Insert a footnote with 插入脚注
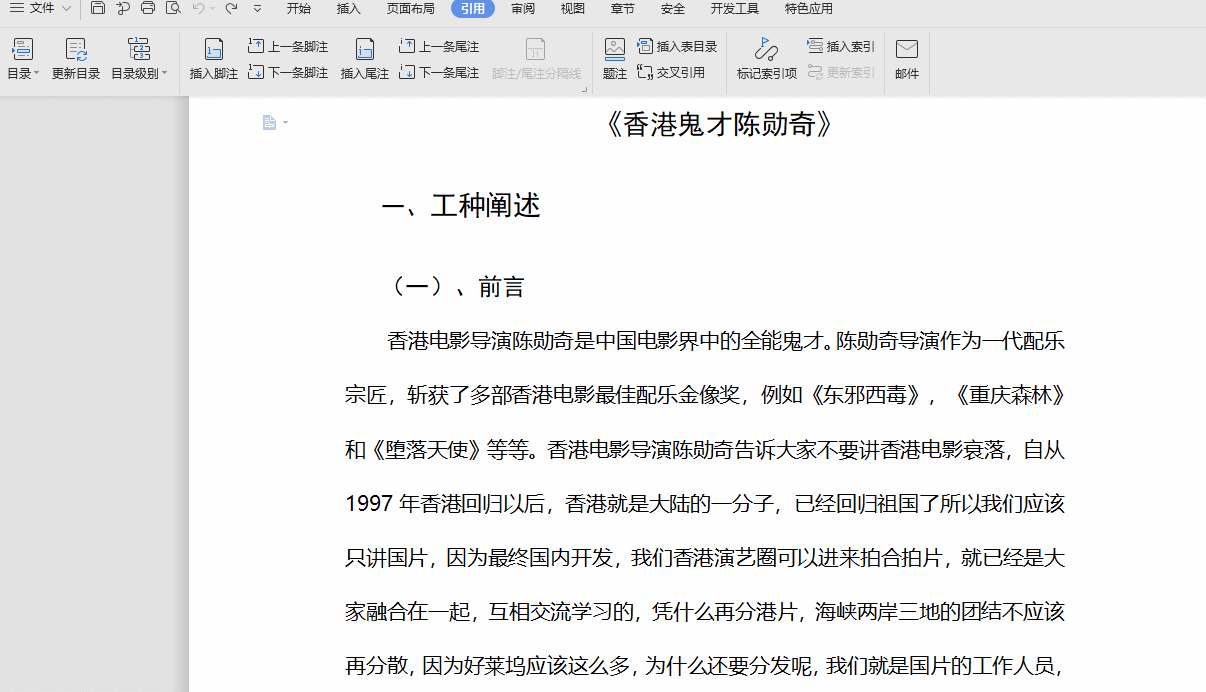 tap(212, 60)
